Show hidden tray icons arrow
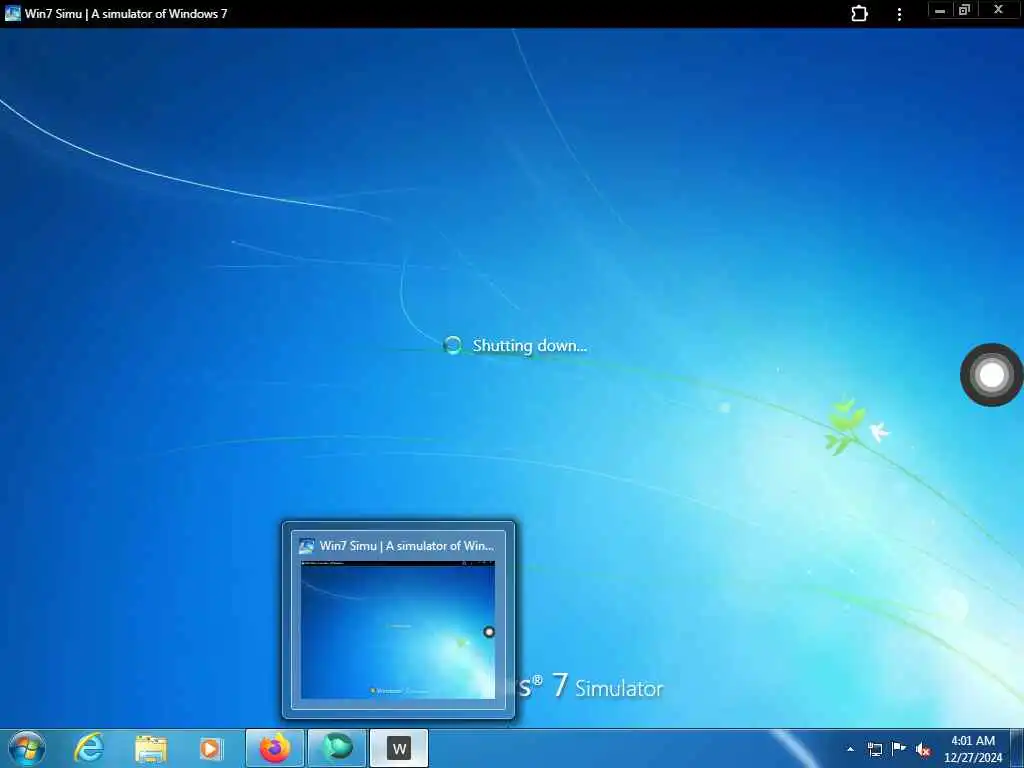The image size is (1024, 768). tap(850, 749)
